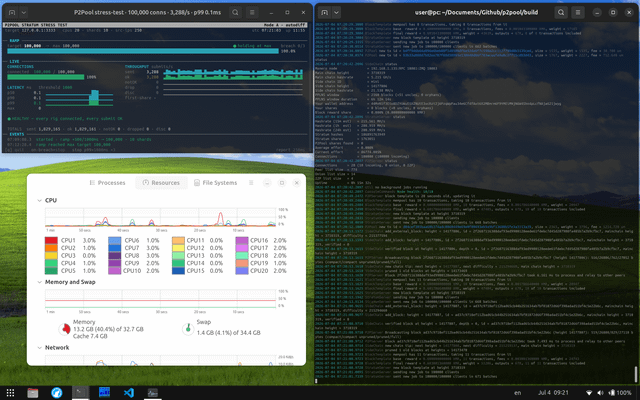Open hamburger menu in p2pool/build terminal

[x=578, y=13]
